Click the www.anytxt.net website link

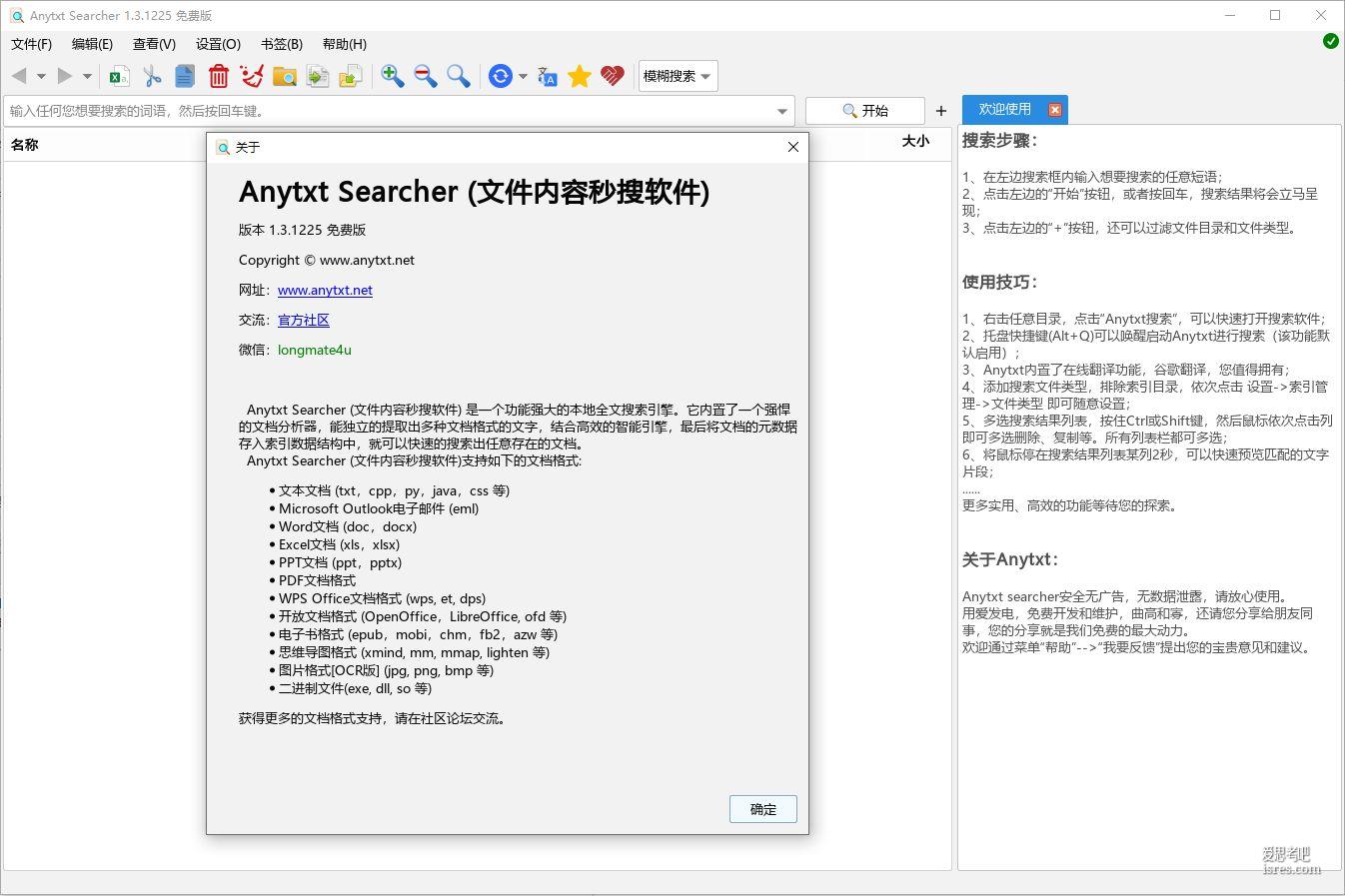tap(325, 290)
